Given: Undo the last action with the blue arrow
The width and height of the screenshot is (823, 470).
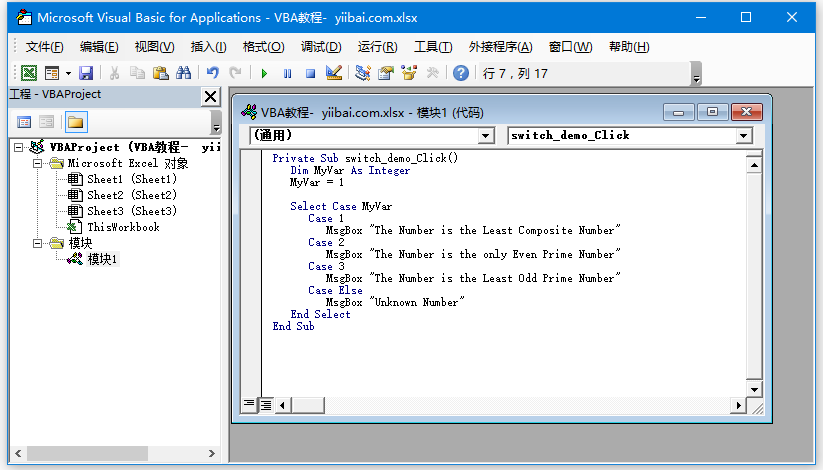Looking at the screenshot, I should pos(213,73).
